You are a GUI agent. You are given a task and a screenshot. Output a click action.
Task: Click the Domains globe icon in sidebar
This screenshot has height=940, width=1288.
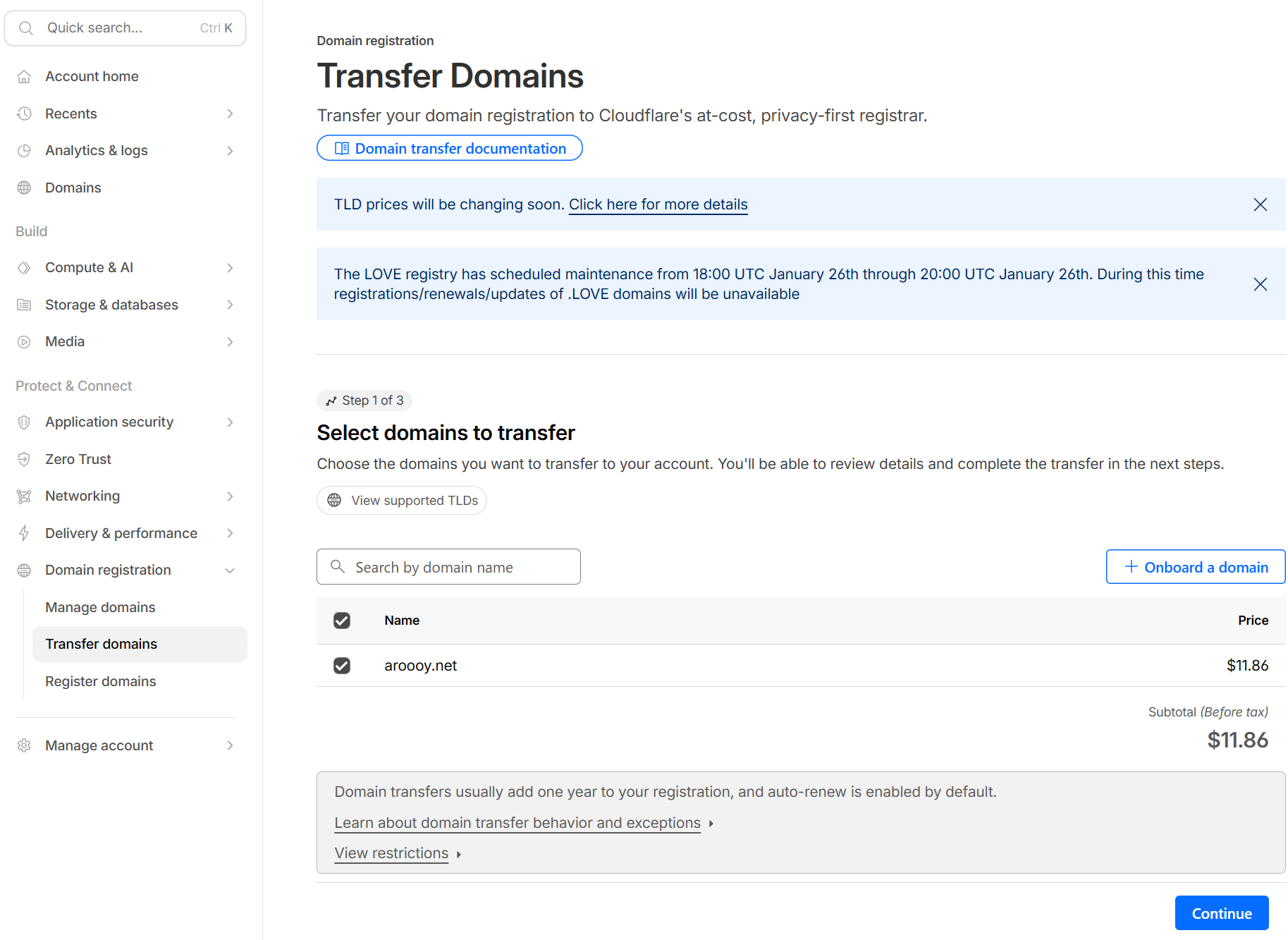pos(24,188)
